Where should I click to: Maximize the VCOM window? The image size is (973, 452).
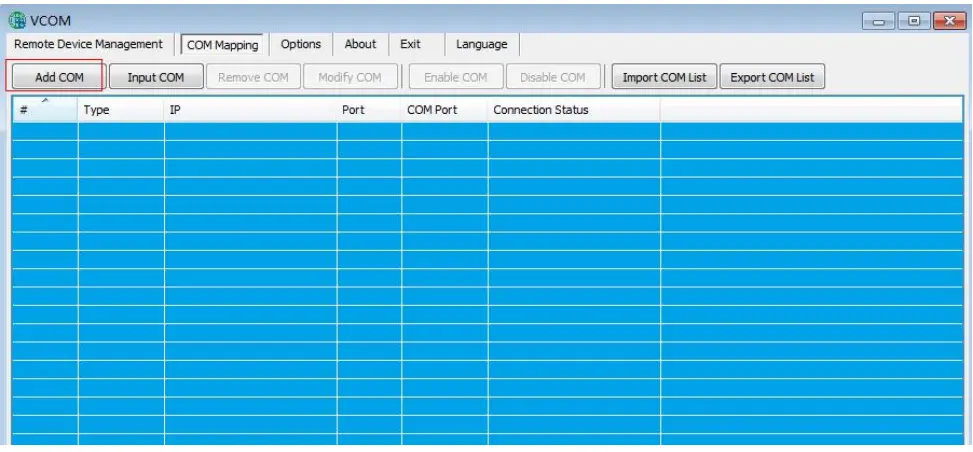tap(914, 21)
